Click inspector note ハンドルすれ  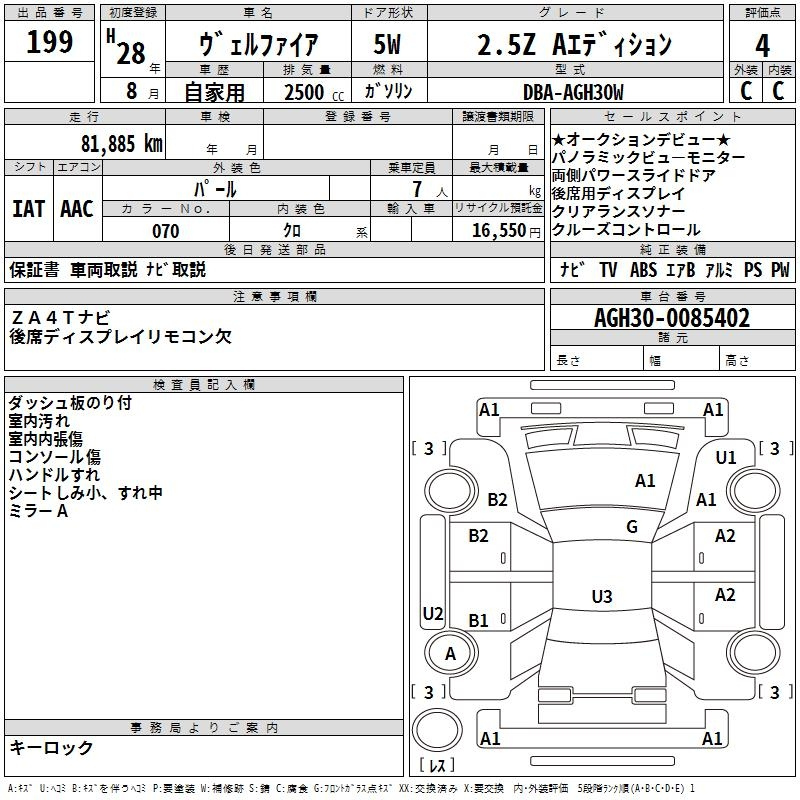[54, 474]
